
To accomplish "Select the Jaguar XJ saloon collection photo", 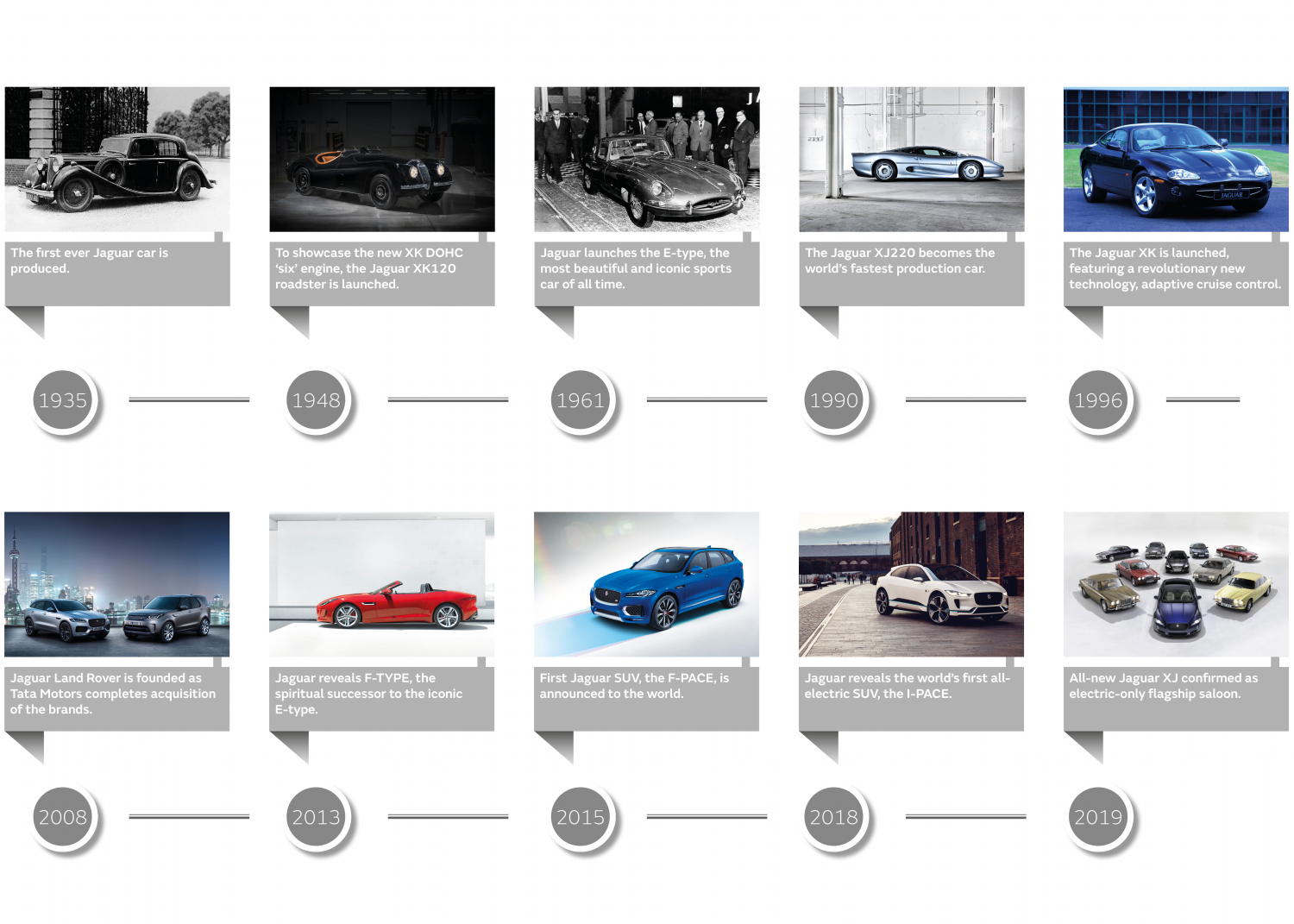I will (x=1176, y=584).
